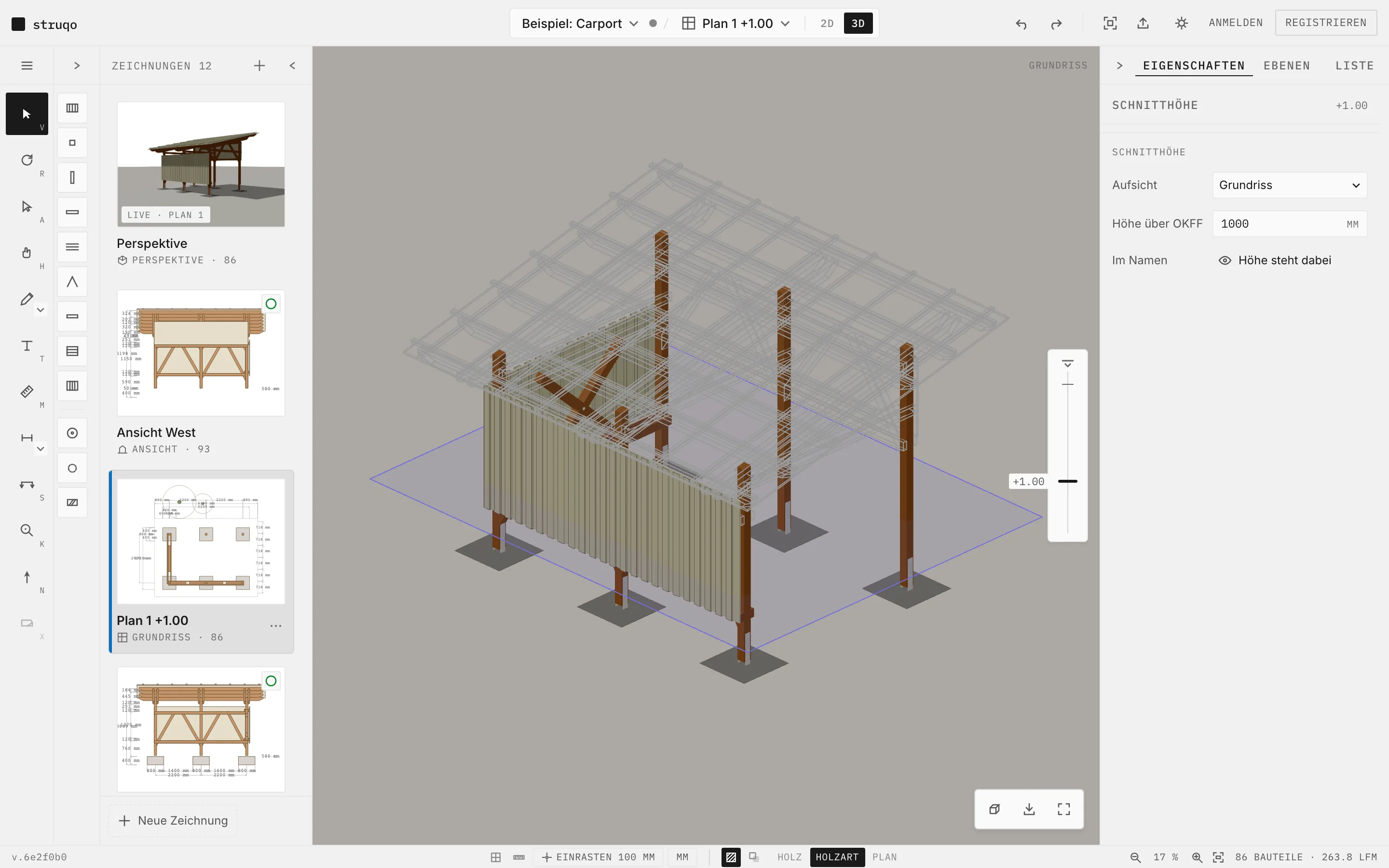Image resolution: width=1389 pixels, height=868 pixels.
Task: Click the undo arrow
Action: tap(1021, 24)
